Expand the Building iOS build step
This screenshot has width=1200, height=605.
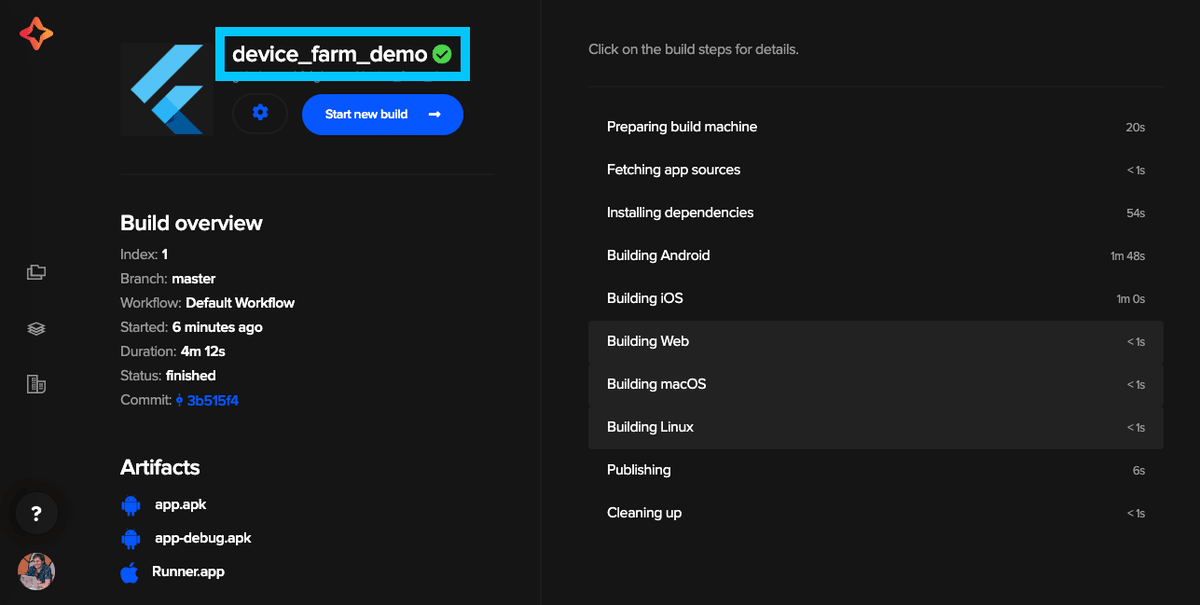click(875, 298)
